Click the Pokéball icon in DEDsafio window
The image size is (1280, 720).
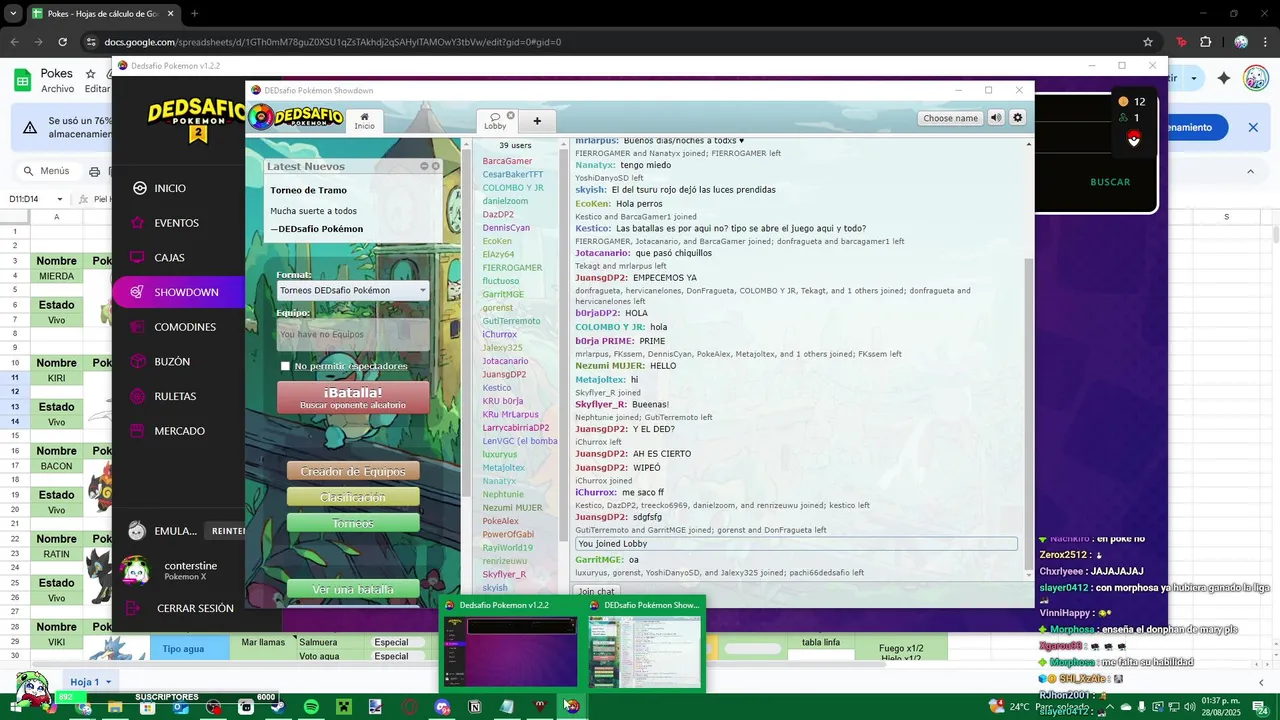pos(1133,138)
